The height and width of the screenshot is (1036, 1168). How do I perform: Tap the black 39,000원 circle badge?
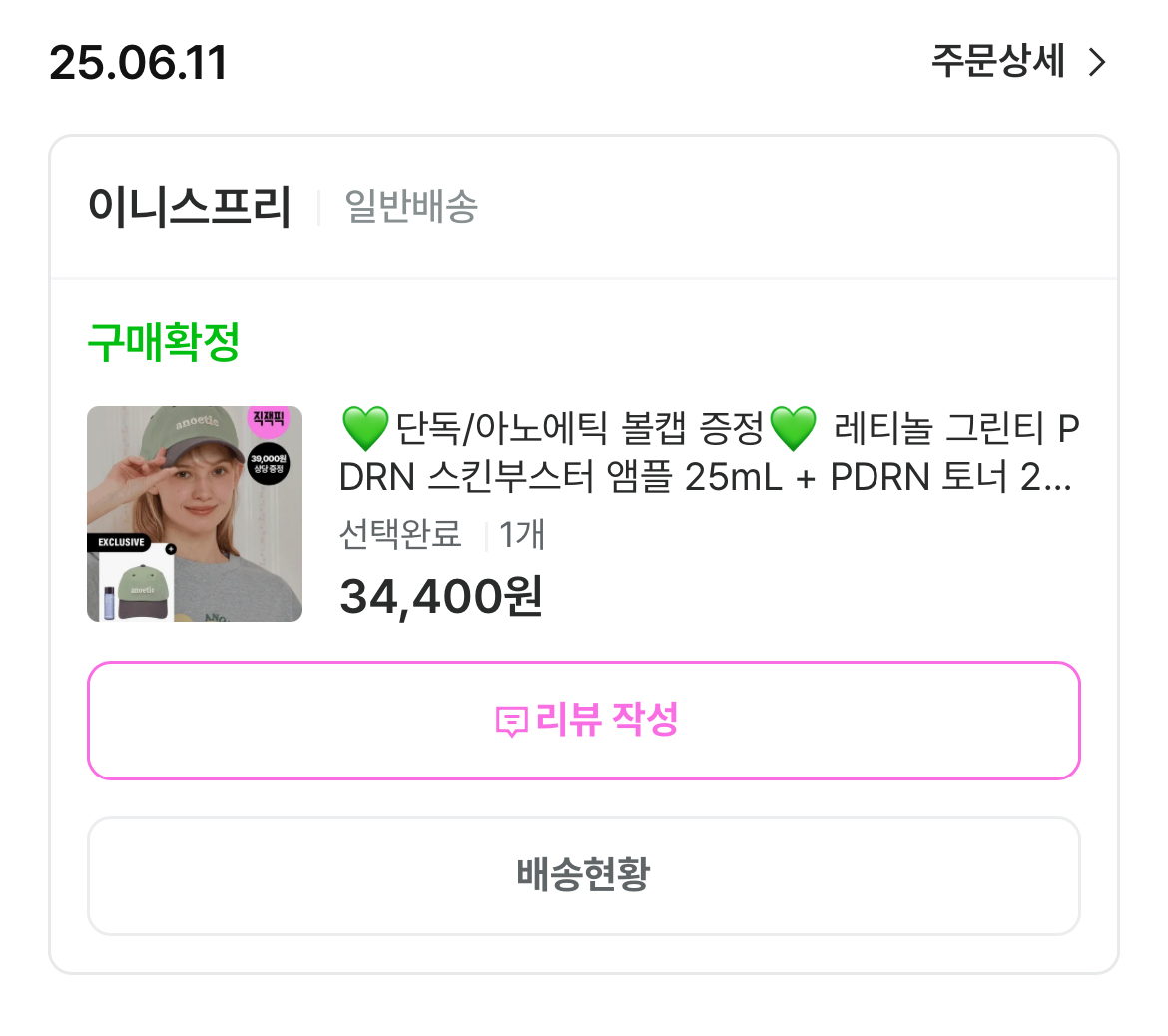tap(268, 464)
